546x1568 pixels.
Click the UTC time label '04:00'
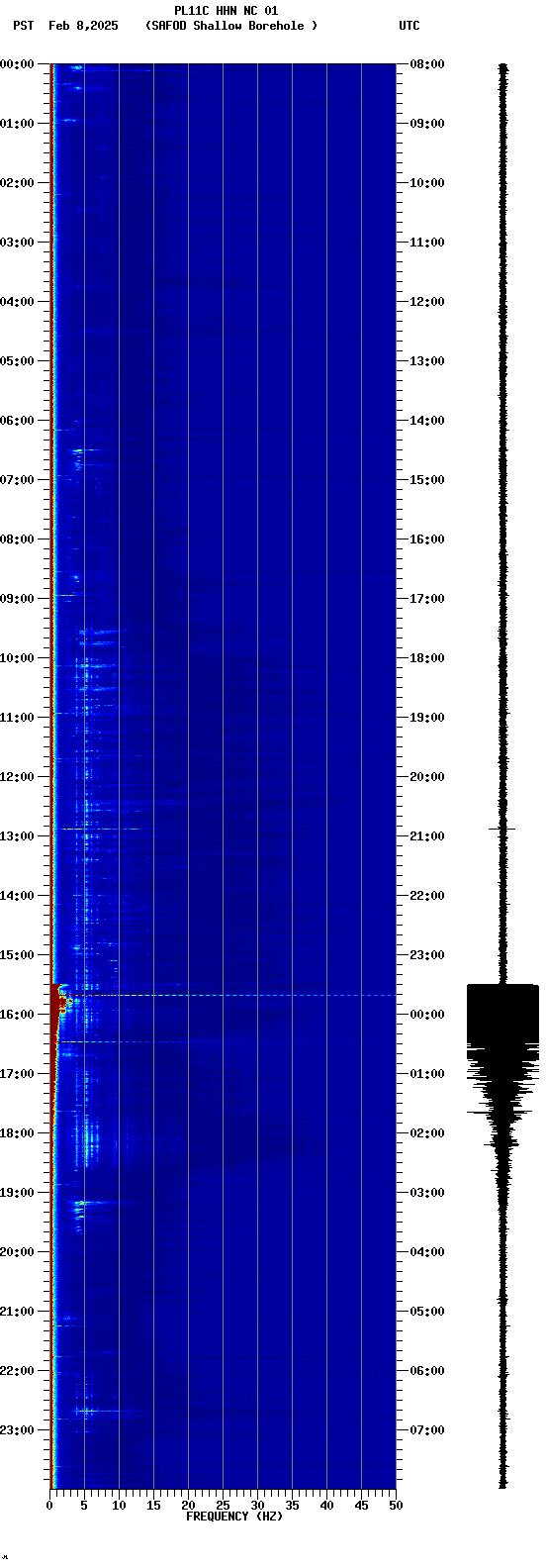[427, 1252]
